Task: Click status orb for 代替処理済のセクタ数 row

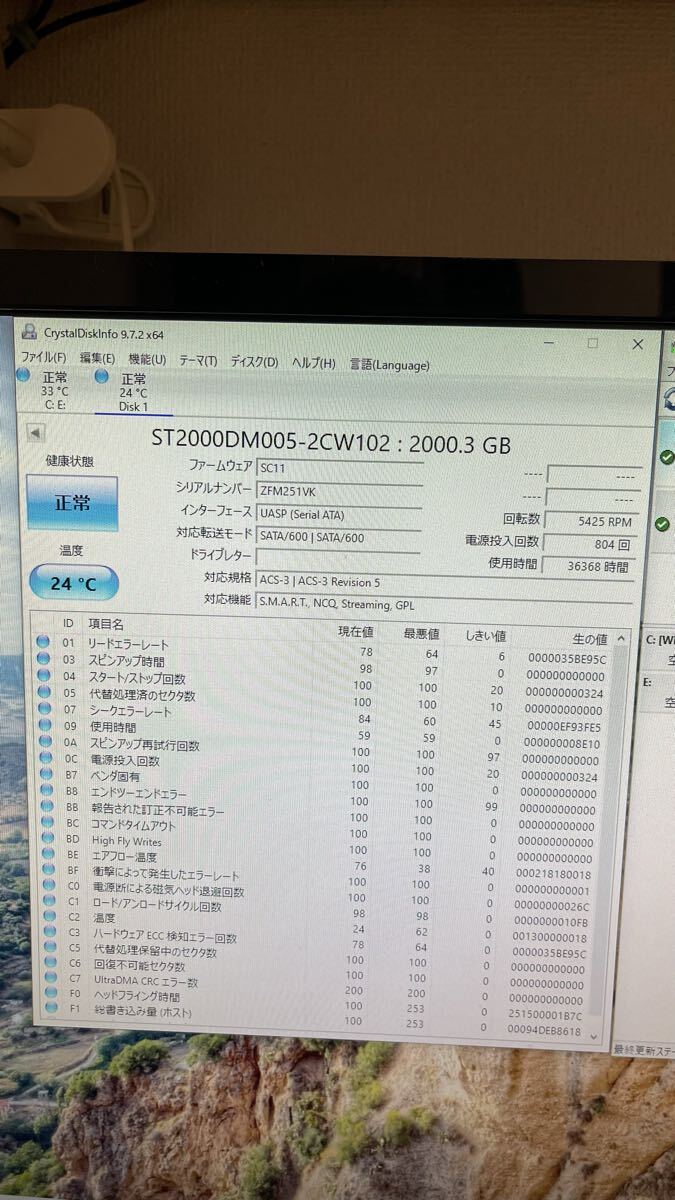Action: pos(43,692)
